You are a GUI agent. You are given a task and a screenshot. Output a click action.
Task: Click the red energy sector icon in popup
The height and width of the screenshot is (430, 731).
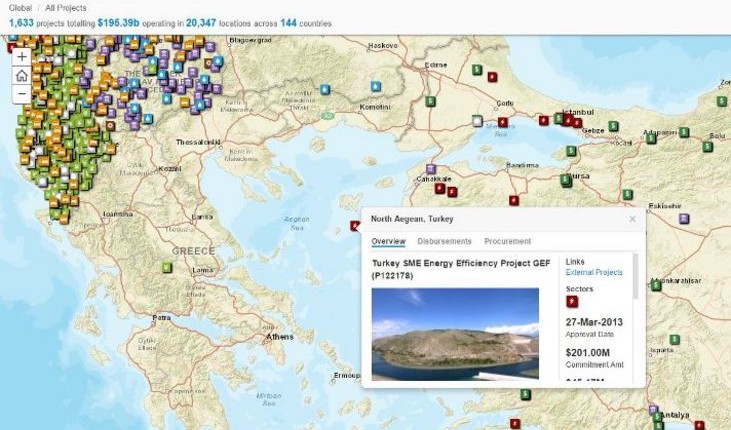[573, 301]
